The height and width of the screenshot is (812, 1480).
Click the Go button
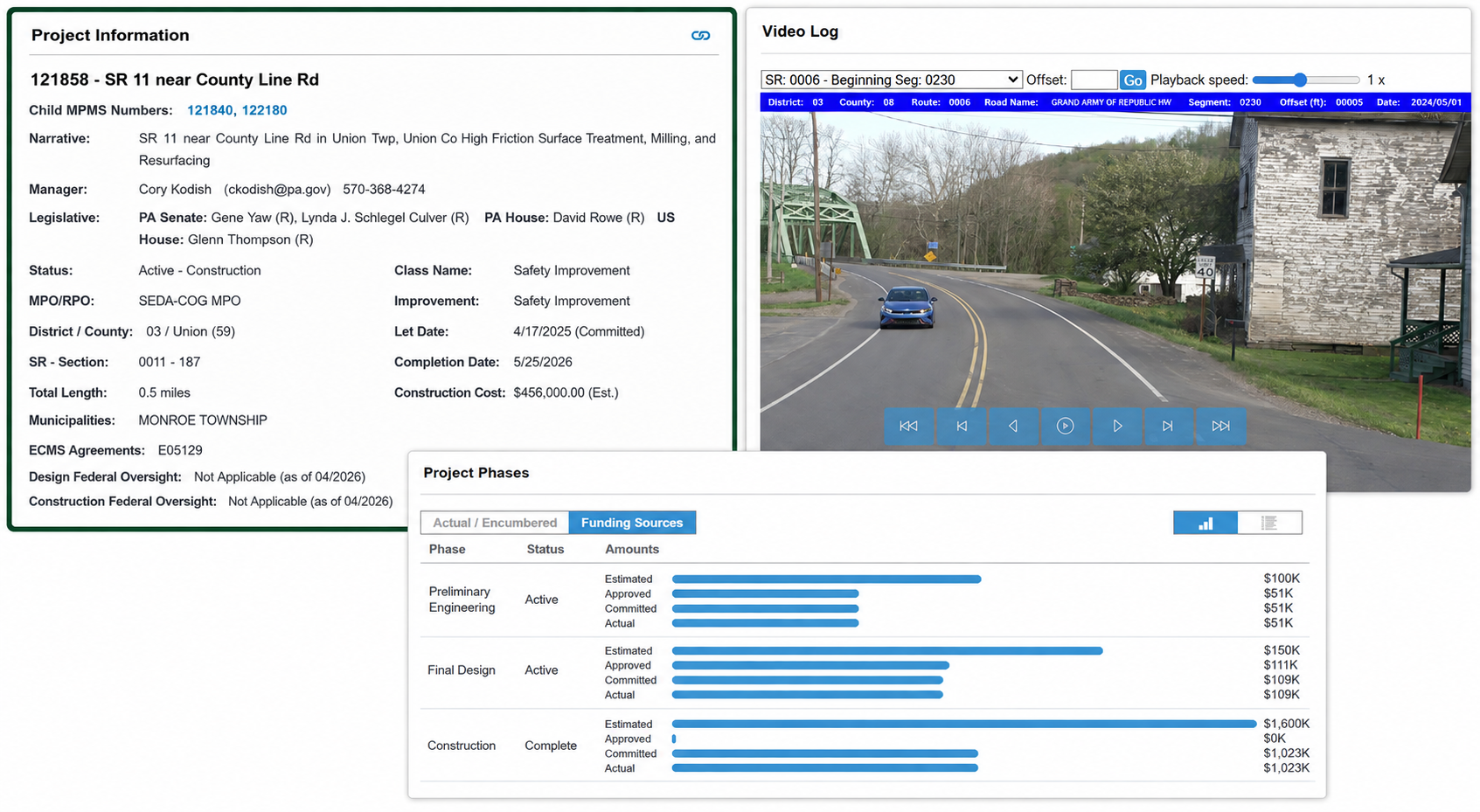point(1133,80)
